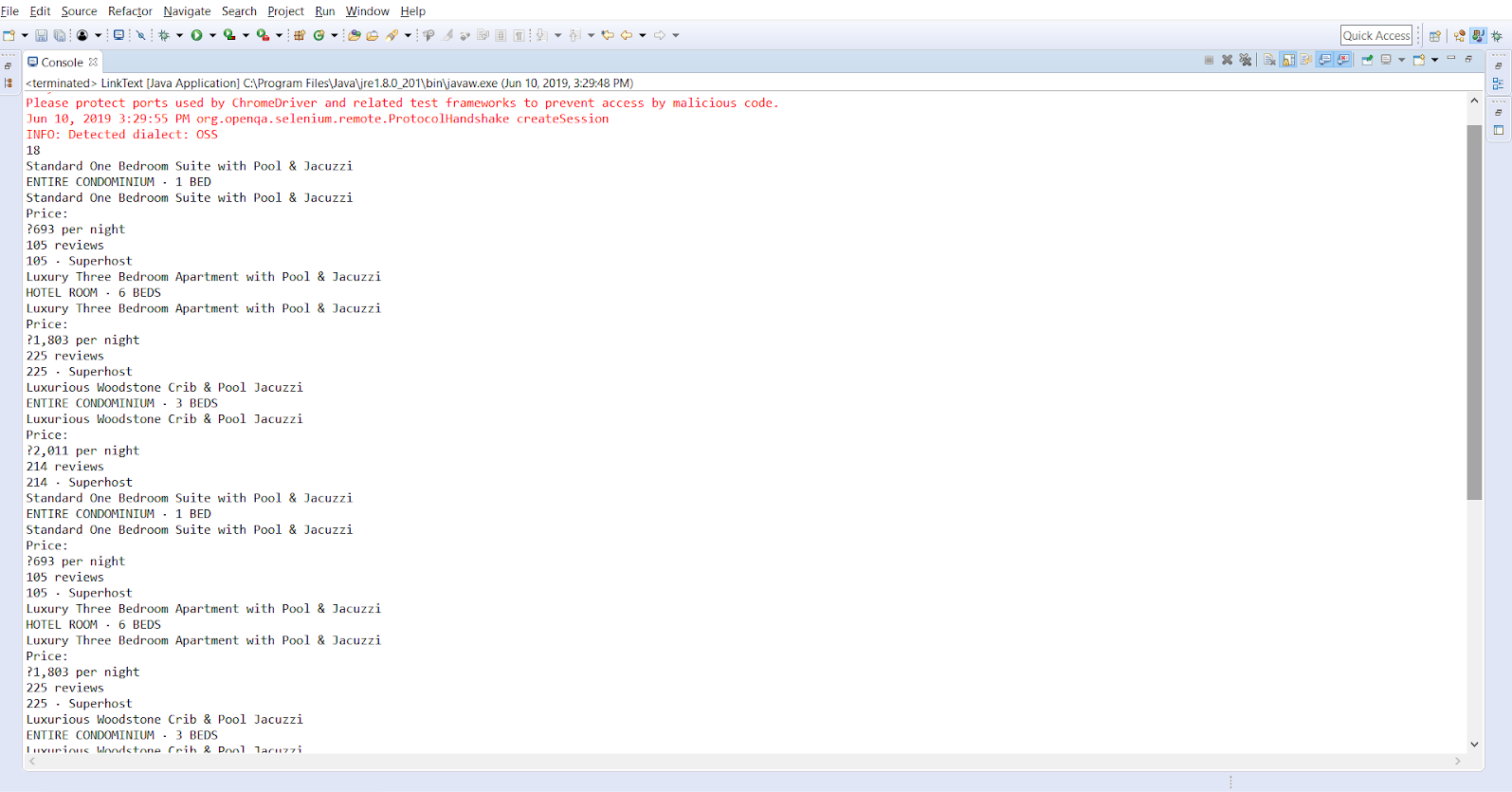Viewport: 1512px width, 792px height.
Task: Select the Console tab
Action: pyautogui.click(x=62, y=62)
